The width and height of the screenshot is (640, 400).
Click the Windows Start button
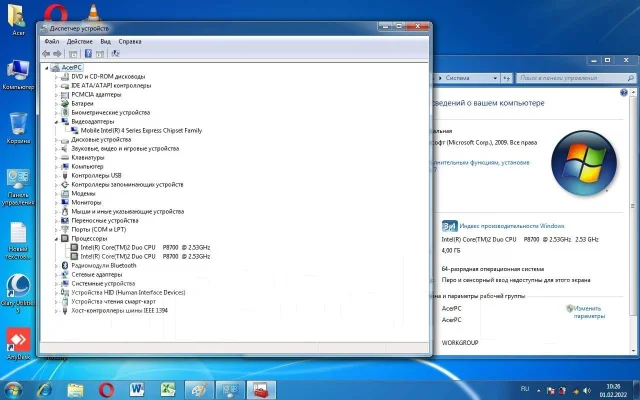pos(13,390)
